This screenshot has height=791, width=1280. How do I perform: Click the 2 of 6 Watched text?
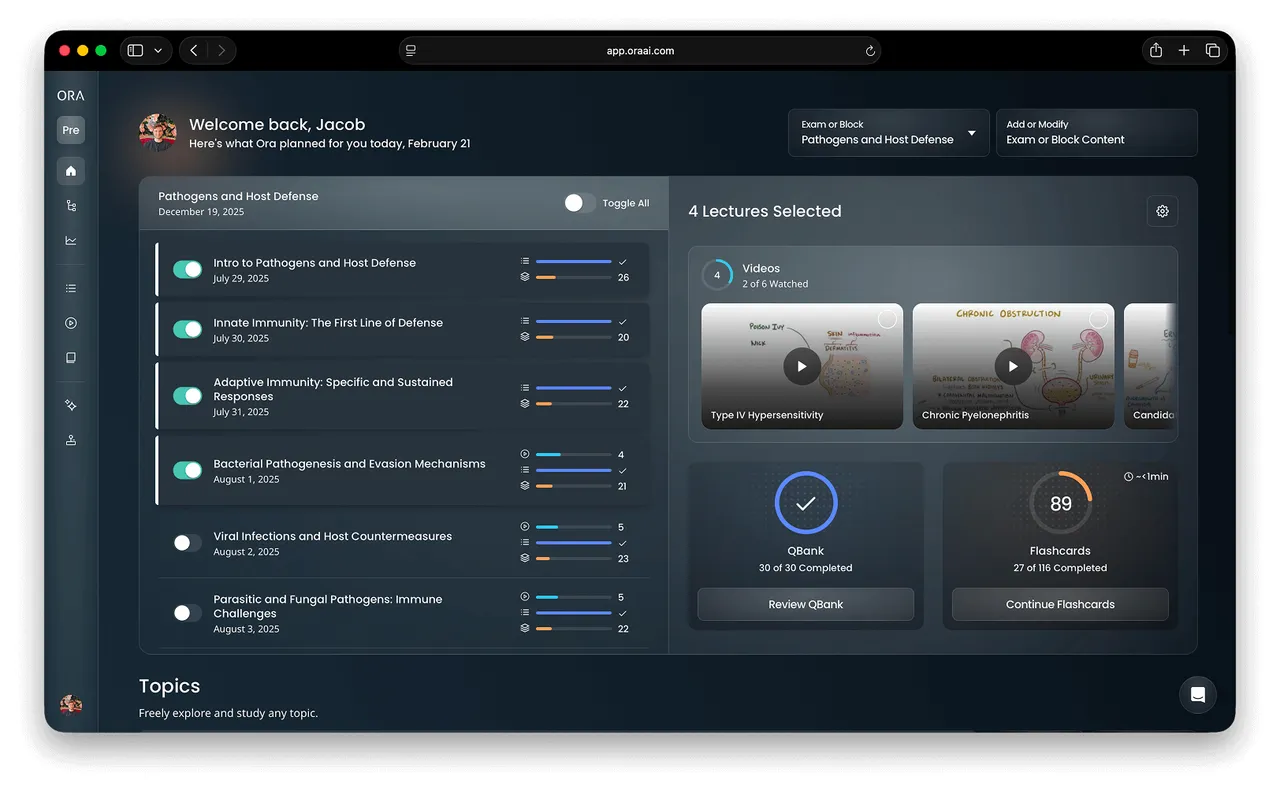coord(775,284)
